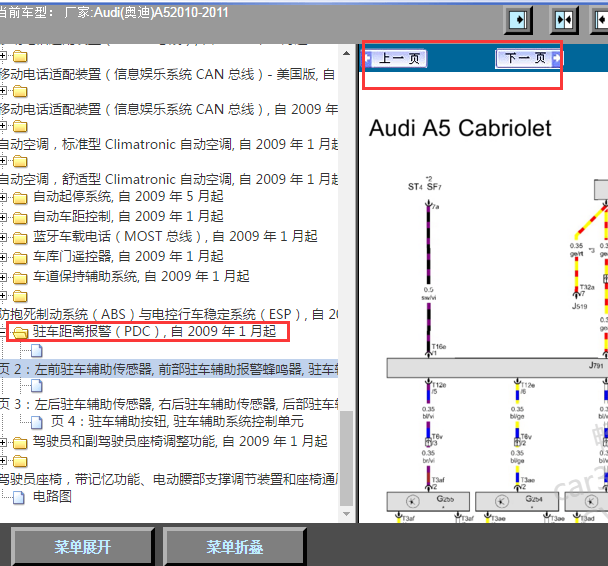
Task: Open 页 3：左后驻车辅助传感器 page
Action: click(169, 404)
